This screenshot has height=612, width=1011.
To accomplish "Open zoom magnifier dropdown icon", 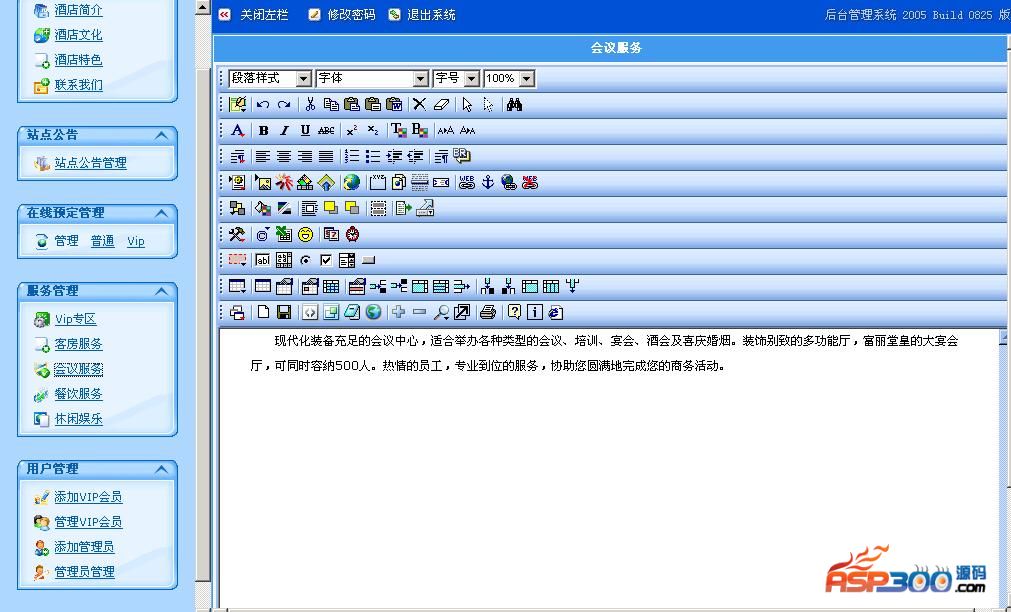I will tap(441, 312).
